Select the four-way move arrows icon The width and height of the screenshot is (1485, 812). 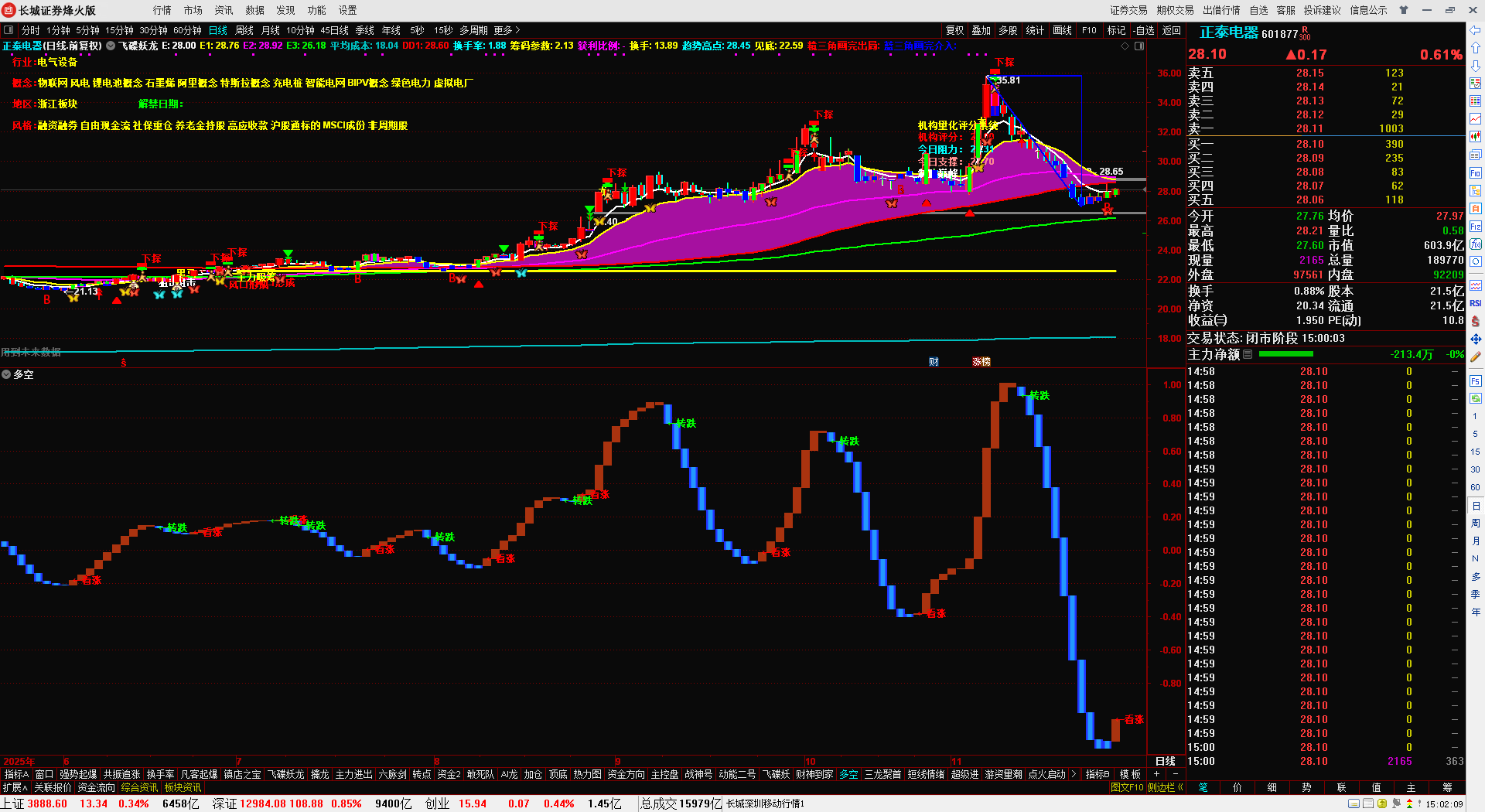point(1475,339)
